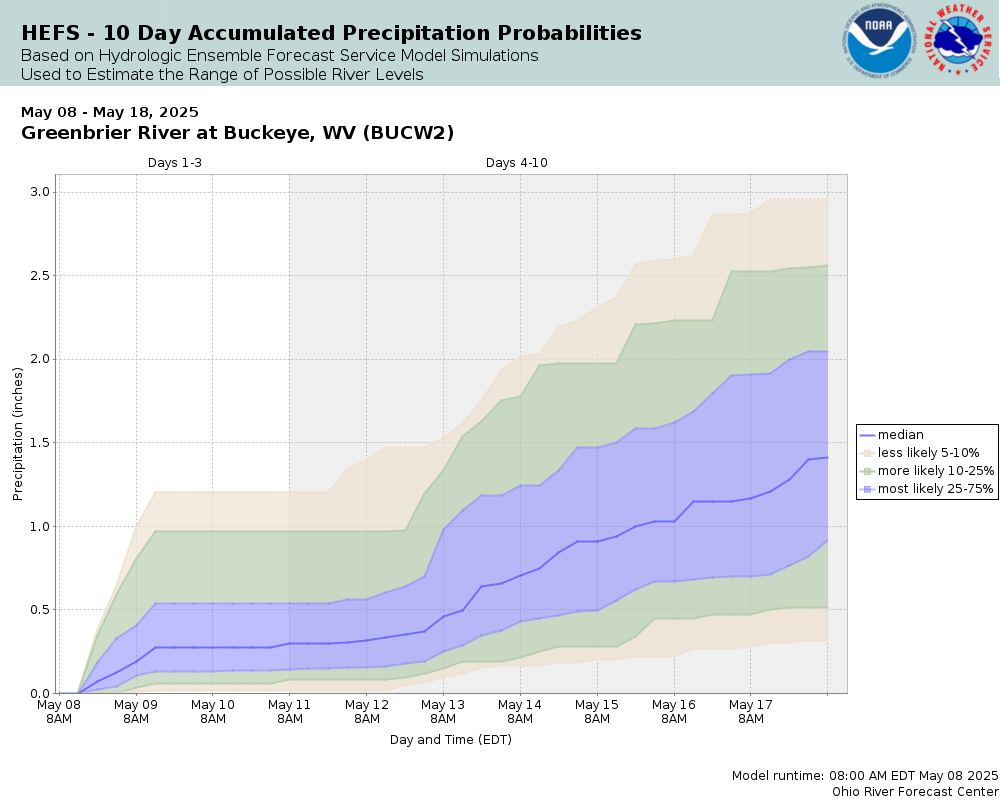Click the less likely 5-10% legend swatch
The width and height of the screenshot is (1000, 800).
point(867,453)
